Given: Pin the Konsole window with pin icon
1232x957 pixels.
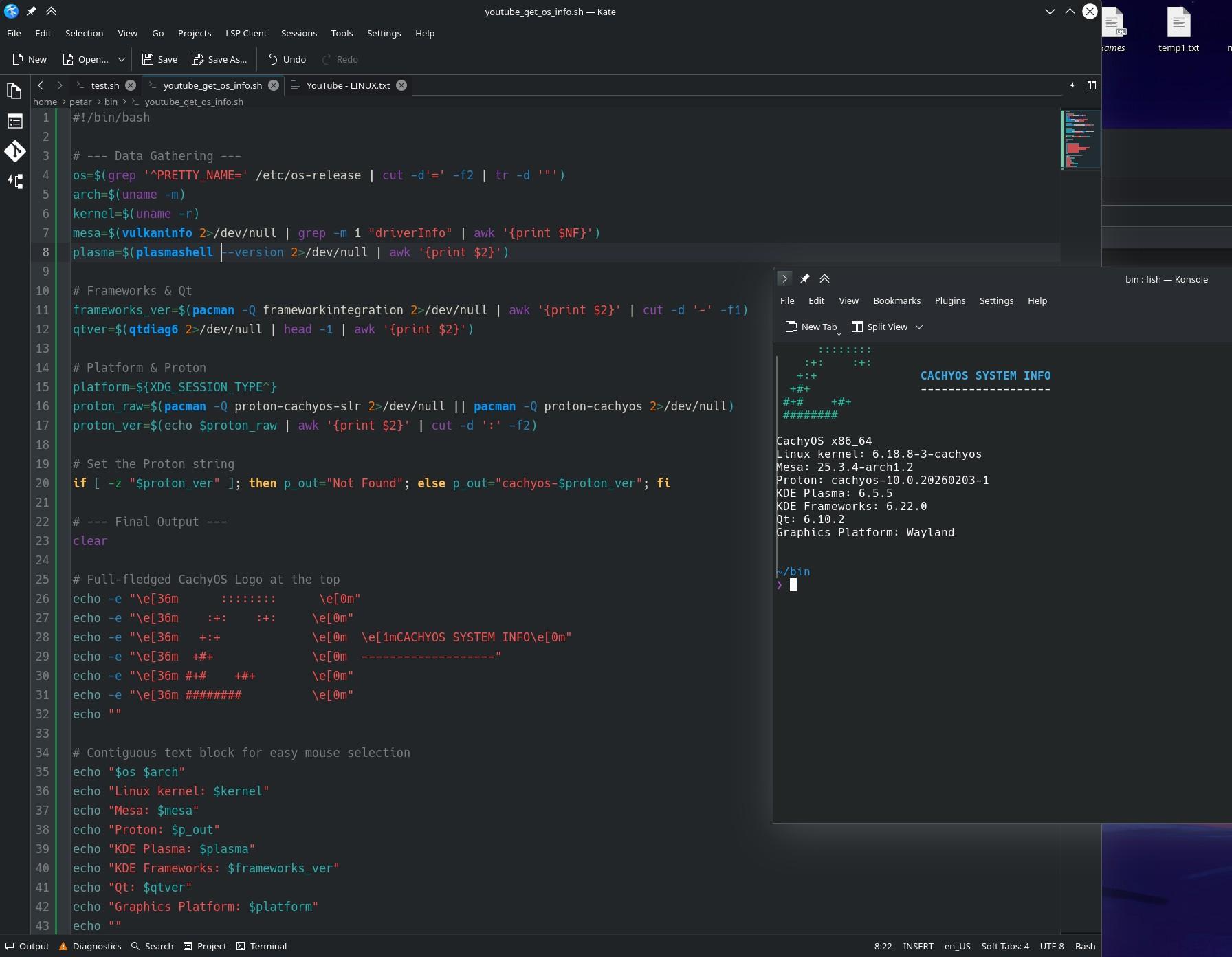Looking at the screenshot, I should [x=804, y=278].
